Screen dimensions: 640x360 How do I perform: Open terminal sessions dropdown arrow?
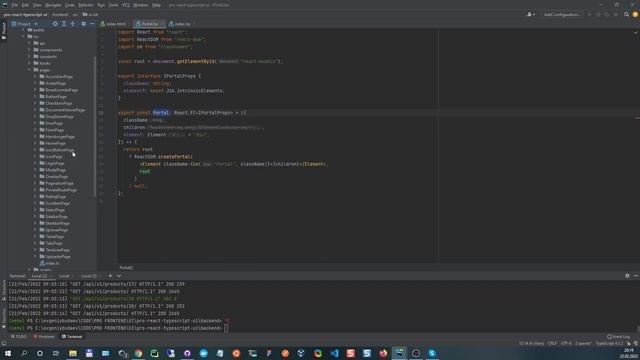[x=119, y=276]
